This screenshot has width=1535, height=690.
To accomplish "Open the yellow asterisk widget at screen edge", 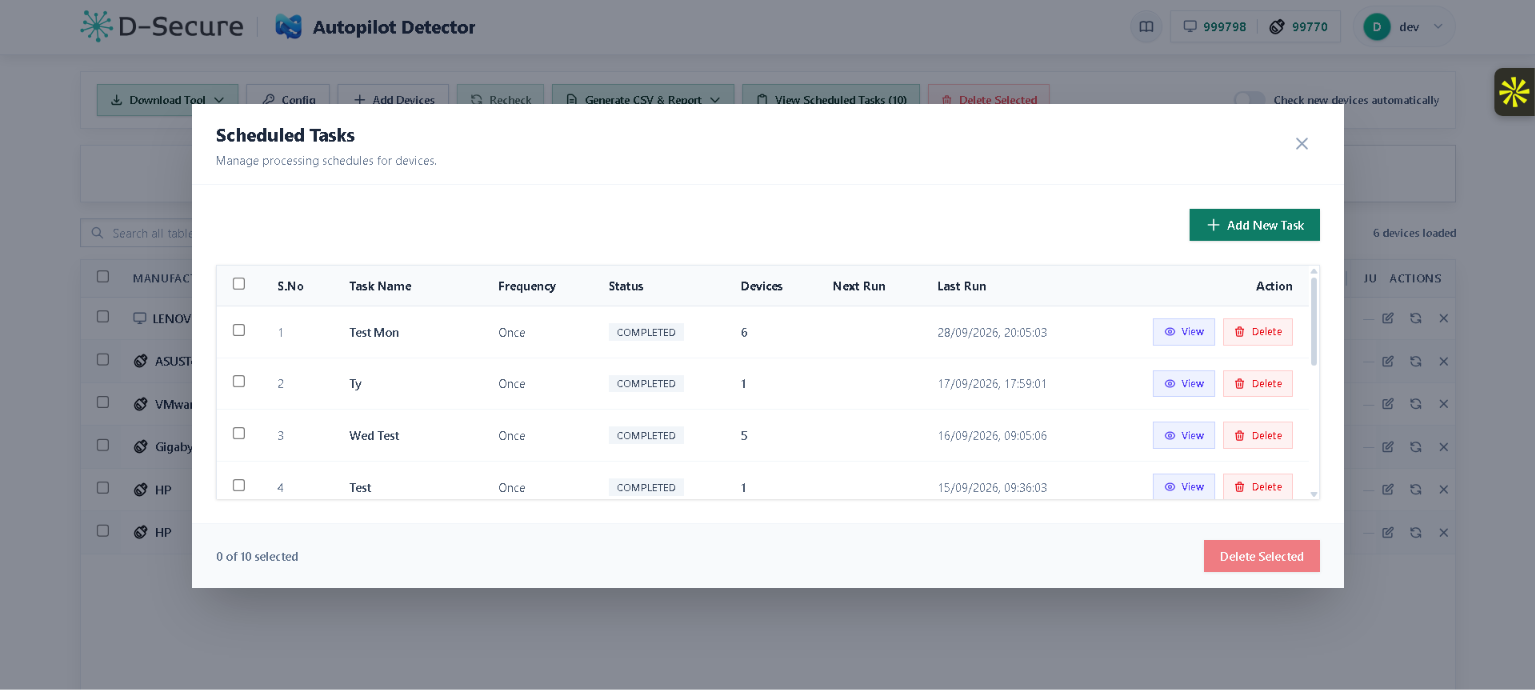I will point(1514,92).
